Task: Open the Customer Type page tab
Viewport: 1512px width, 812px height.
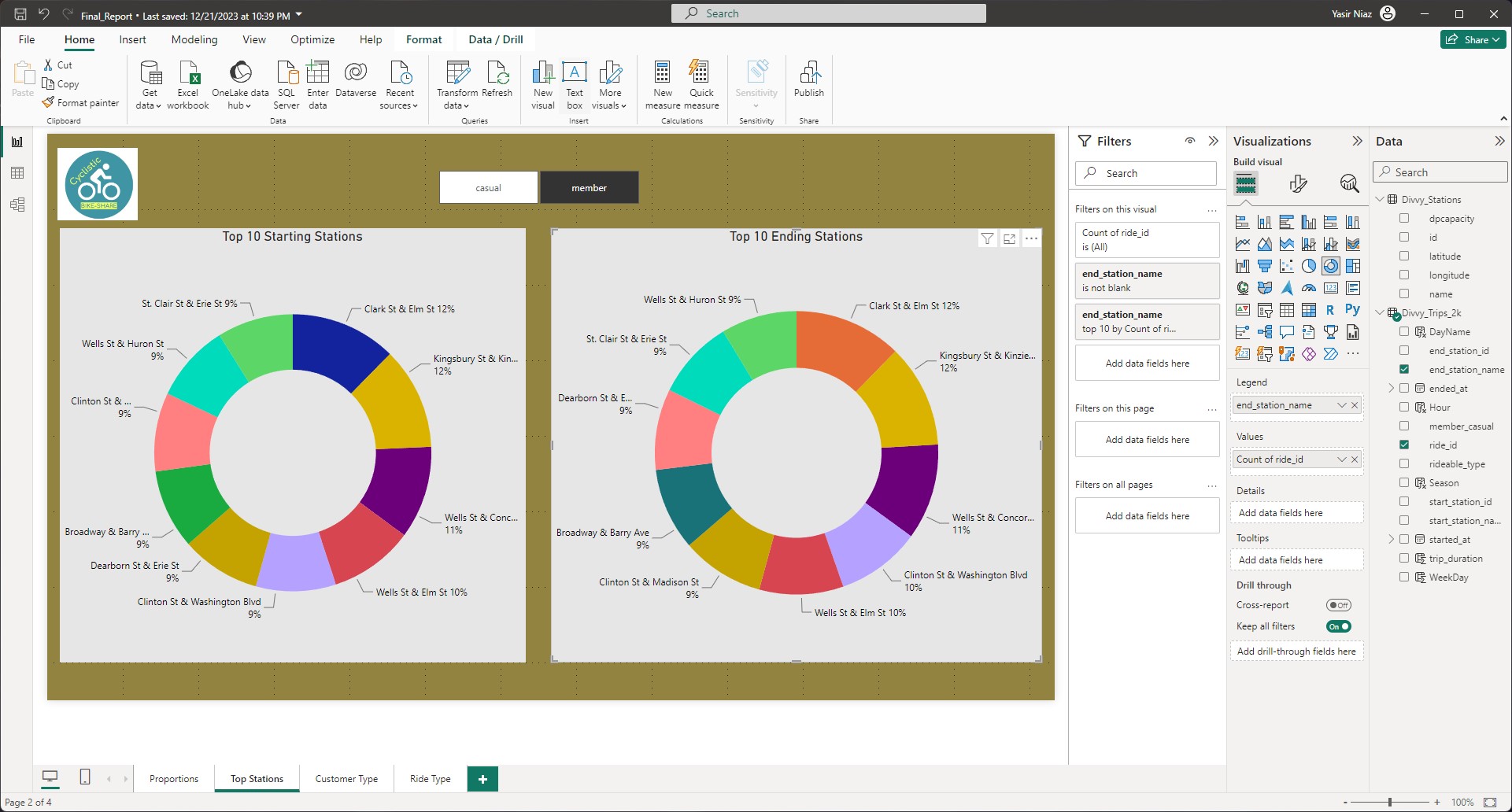Action: (346, 779)
